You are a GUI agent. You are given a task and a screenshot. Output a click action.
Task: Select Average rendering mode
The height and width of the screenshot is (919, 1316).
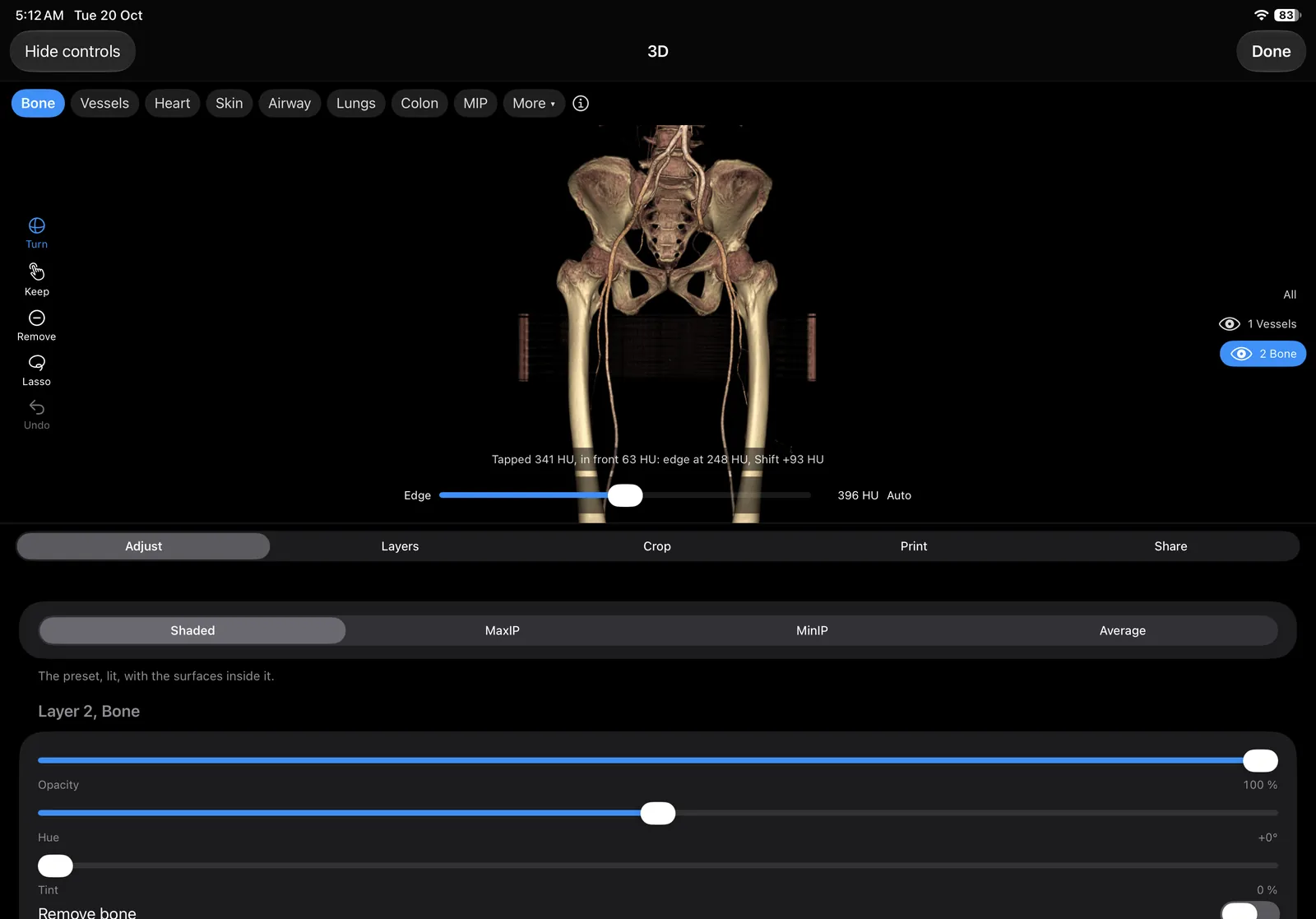pos(1122,630)
